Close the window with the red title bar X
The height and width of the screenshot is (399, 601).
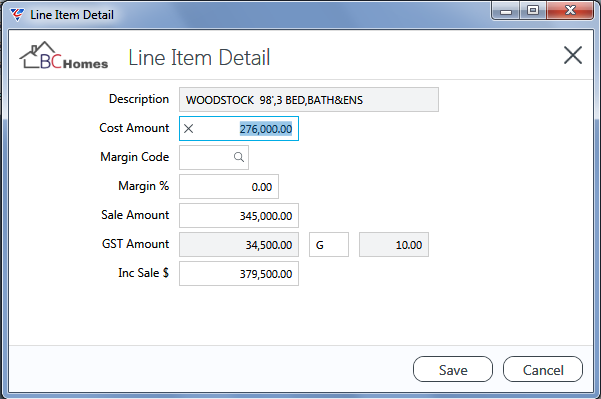point(570,10)
